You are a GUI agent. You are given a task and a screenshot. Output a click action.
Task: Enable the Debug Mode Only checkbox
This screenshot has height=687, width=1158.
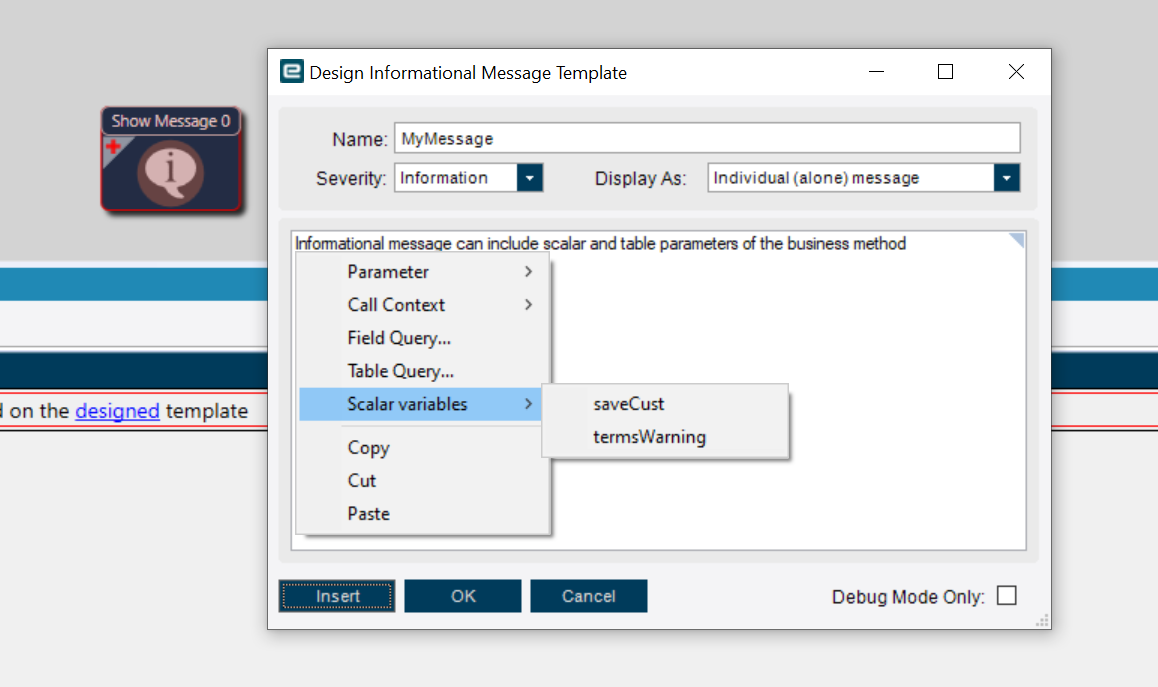(x=1007, y=595)
